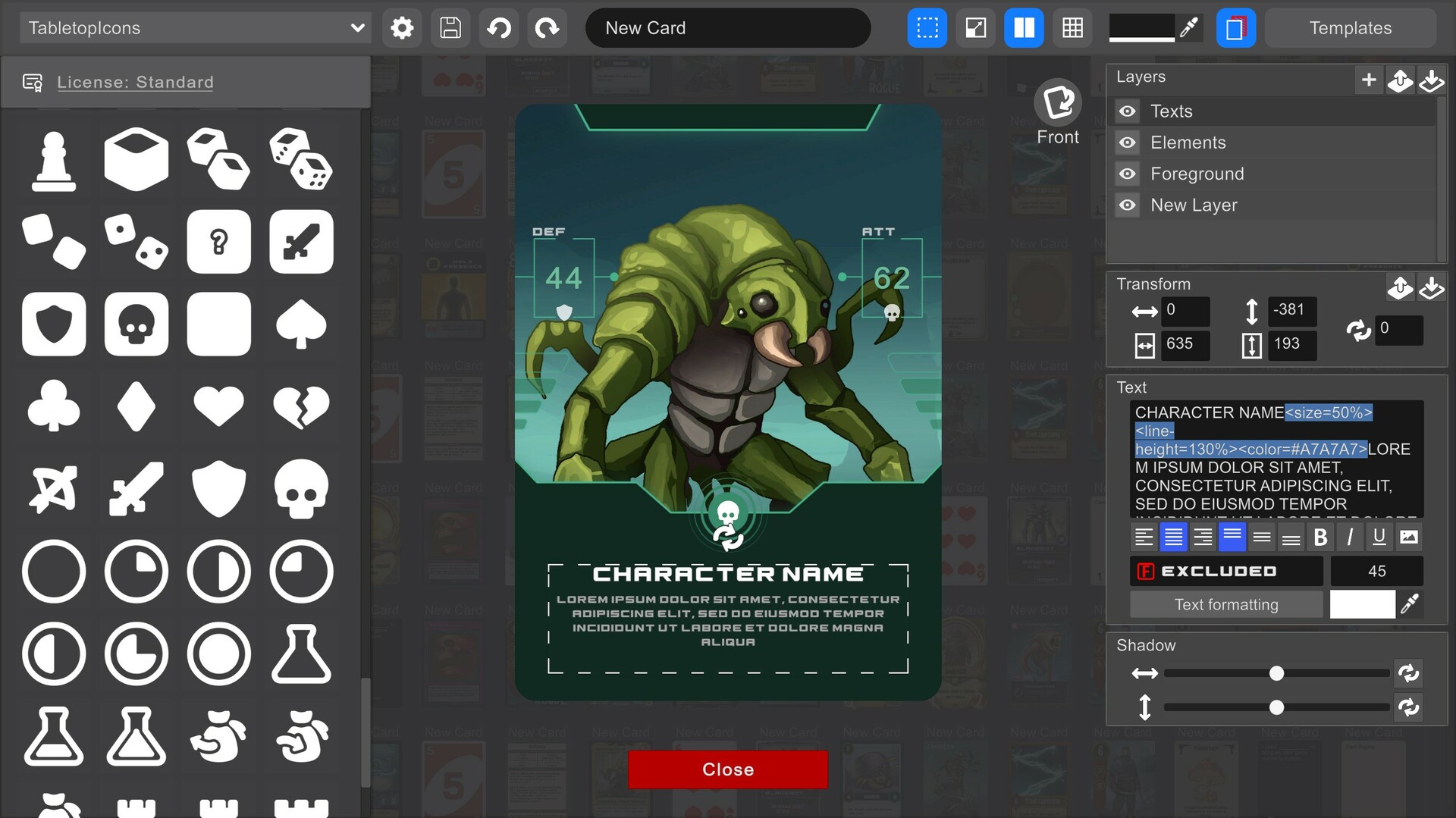Add a new layer with plus icon

tap(1369, 80)
